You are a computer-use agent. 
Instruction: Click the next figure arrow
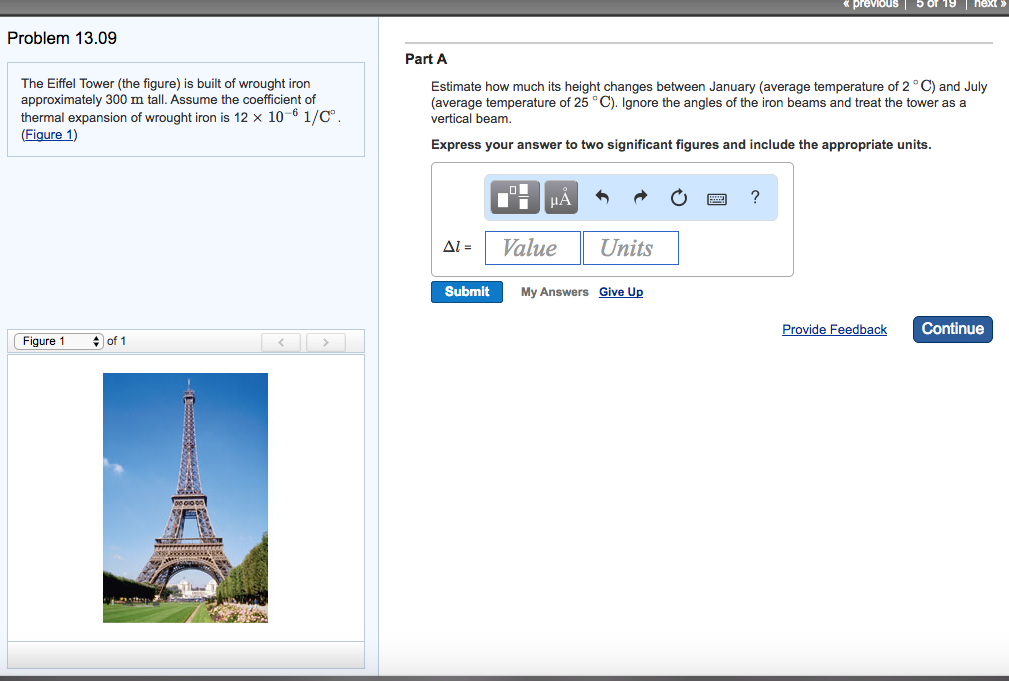click(x=326, y=342)
